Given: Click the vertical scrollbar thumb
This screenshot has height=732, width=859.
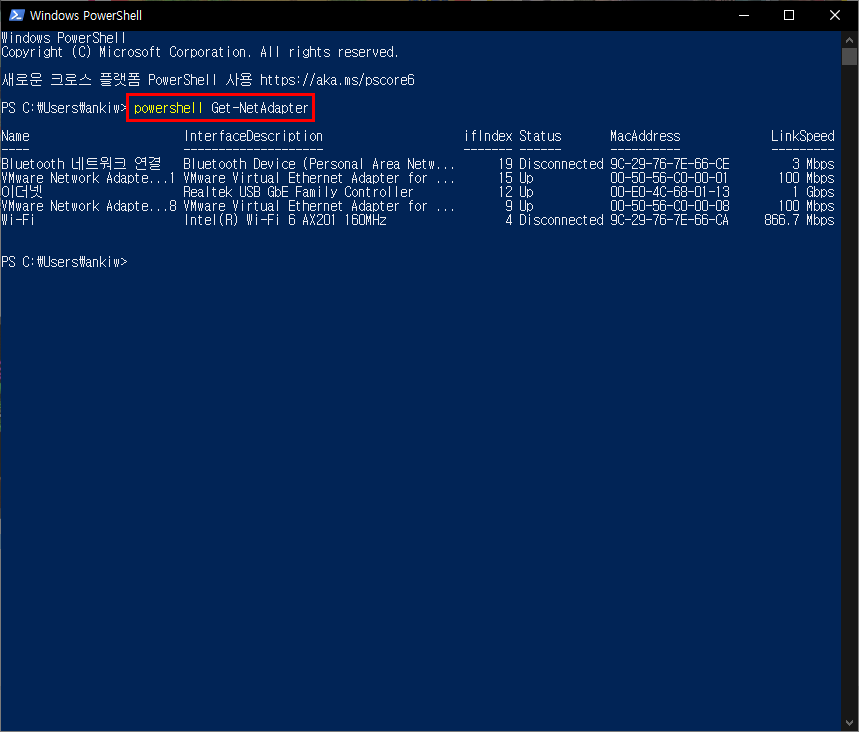Looking at the screenshot, I should coord(849,56).
